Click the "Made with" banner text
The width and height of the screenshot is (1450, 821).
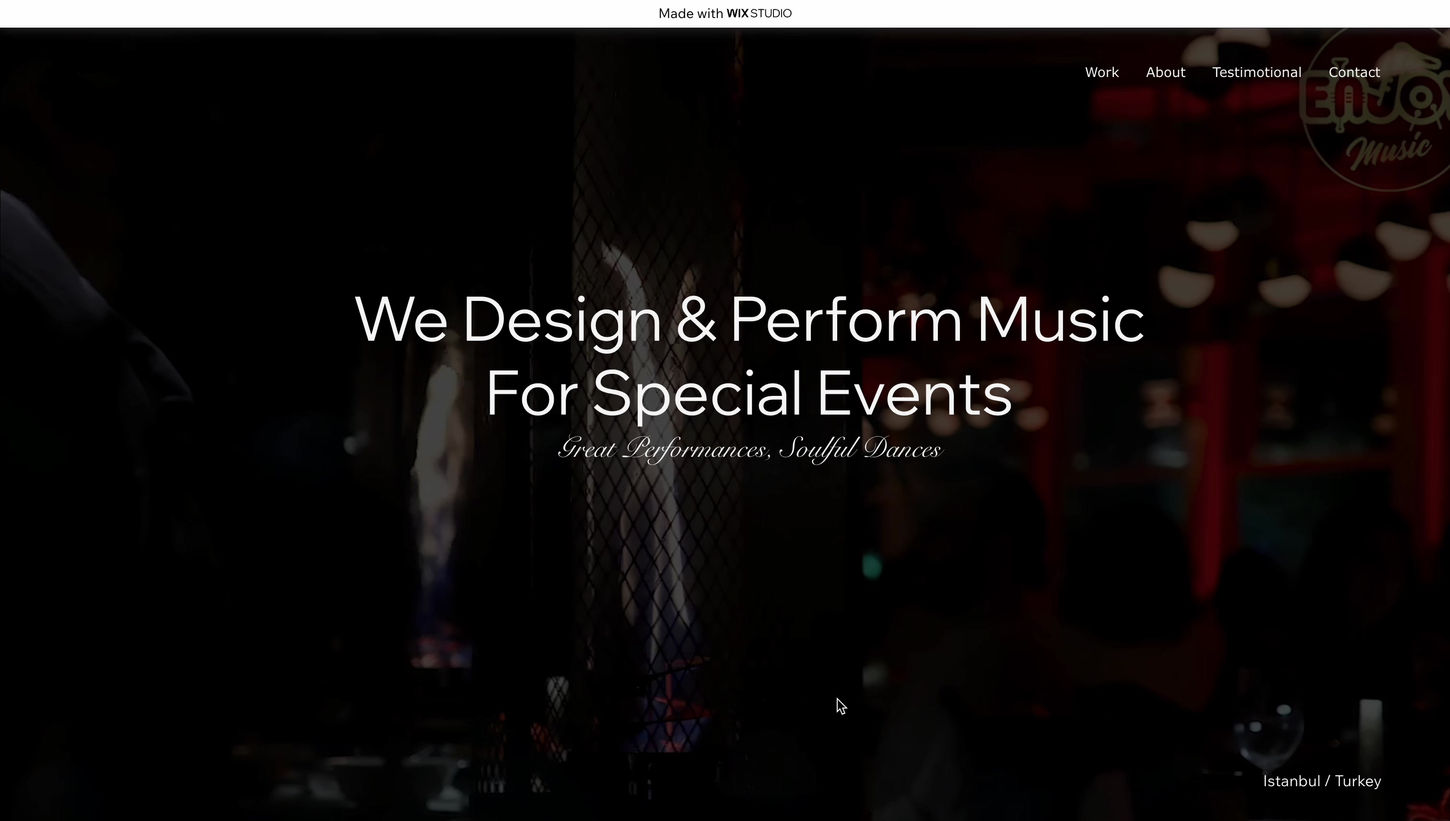tap(690, 14)
